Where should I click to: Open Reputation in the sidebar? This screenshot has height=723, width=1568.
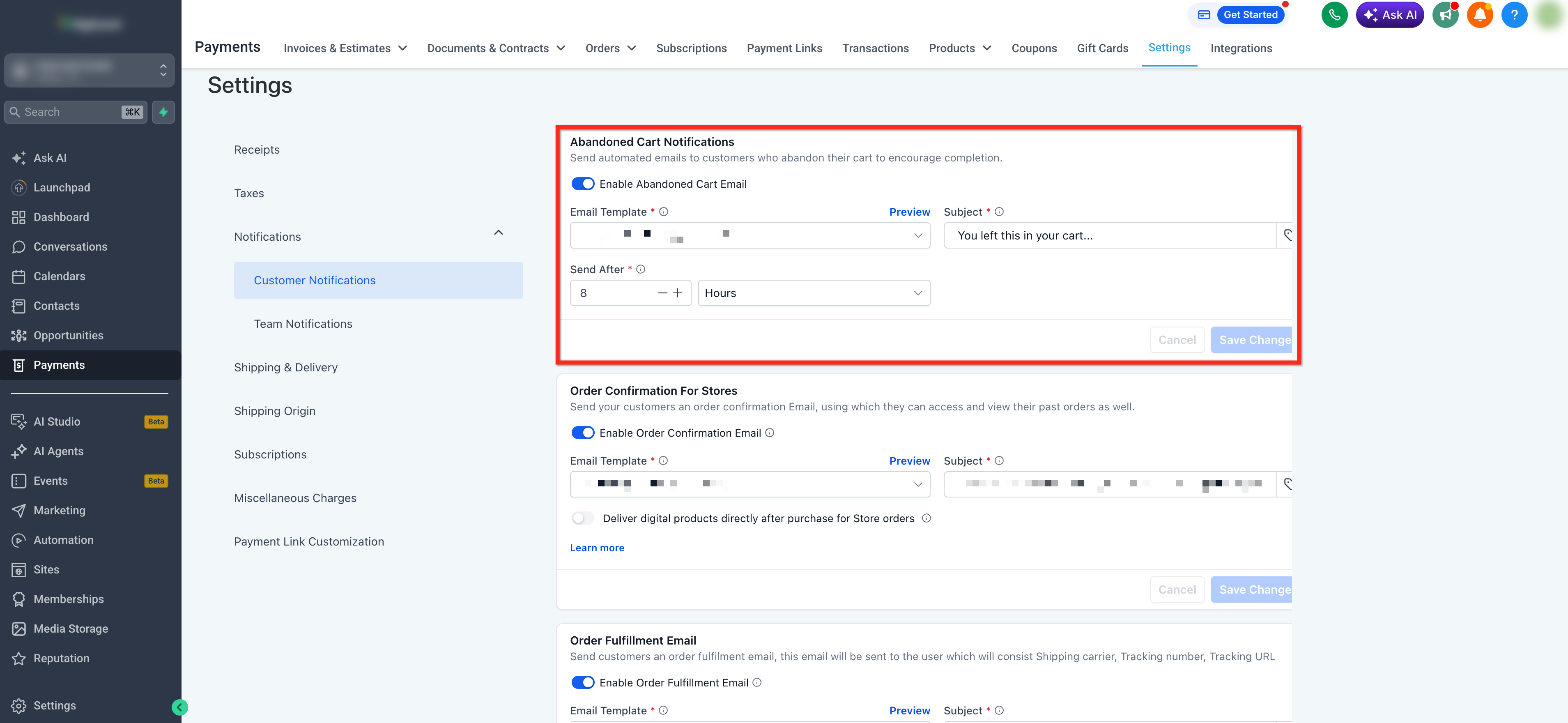tap(61, 659)
